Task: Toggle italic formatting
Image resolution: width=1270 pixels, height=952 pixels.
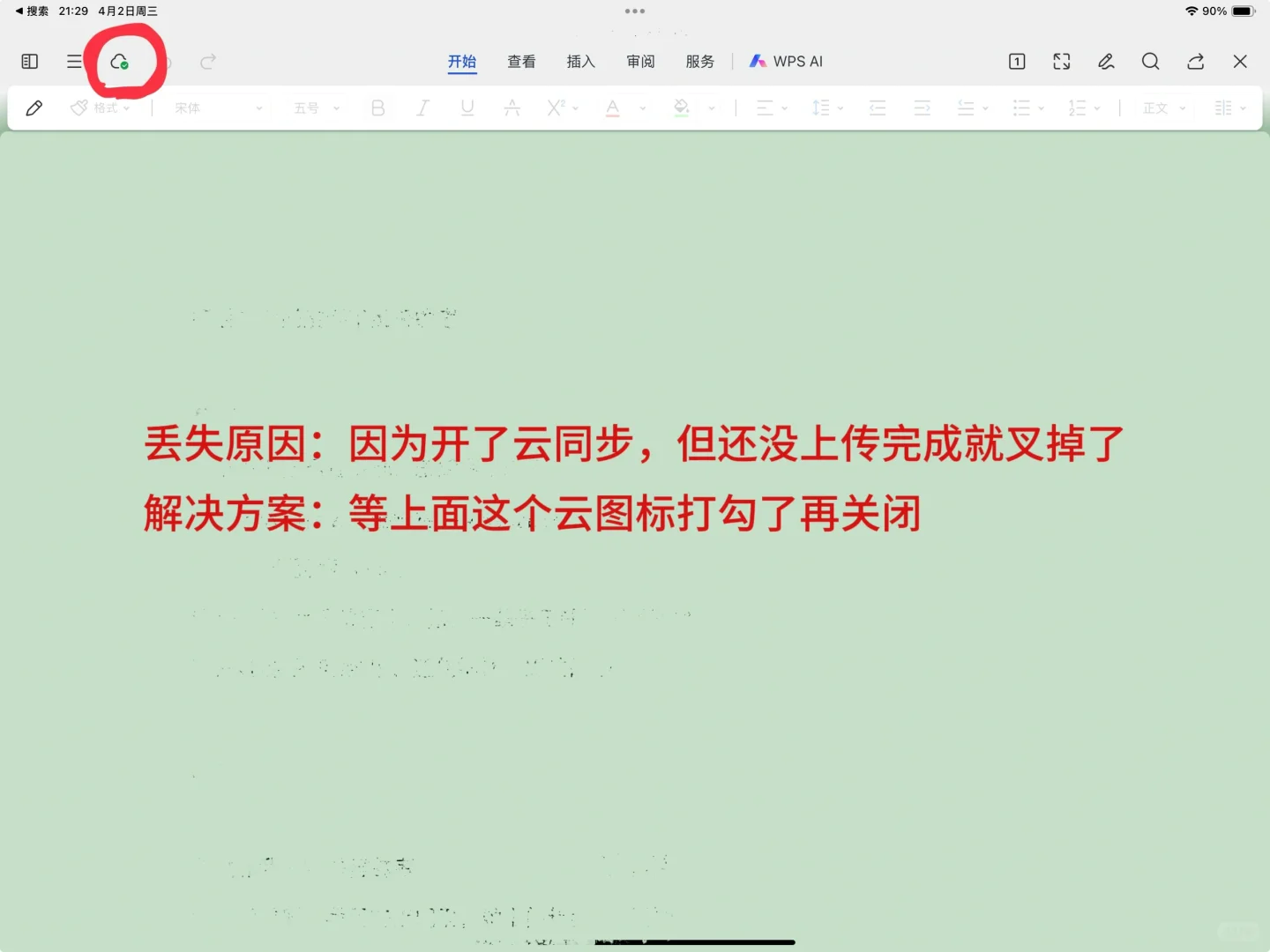Action: pyautogui.click(x=422, y=108)
